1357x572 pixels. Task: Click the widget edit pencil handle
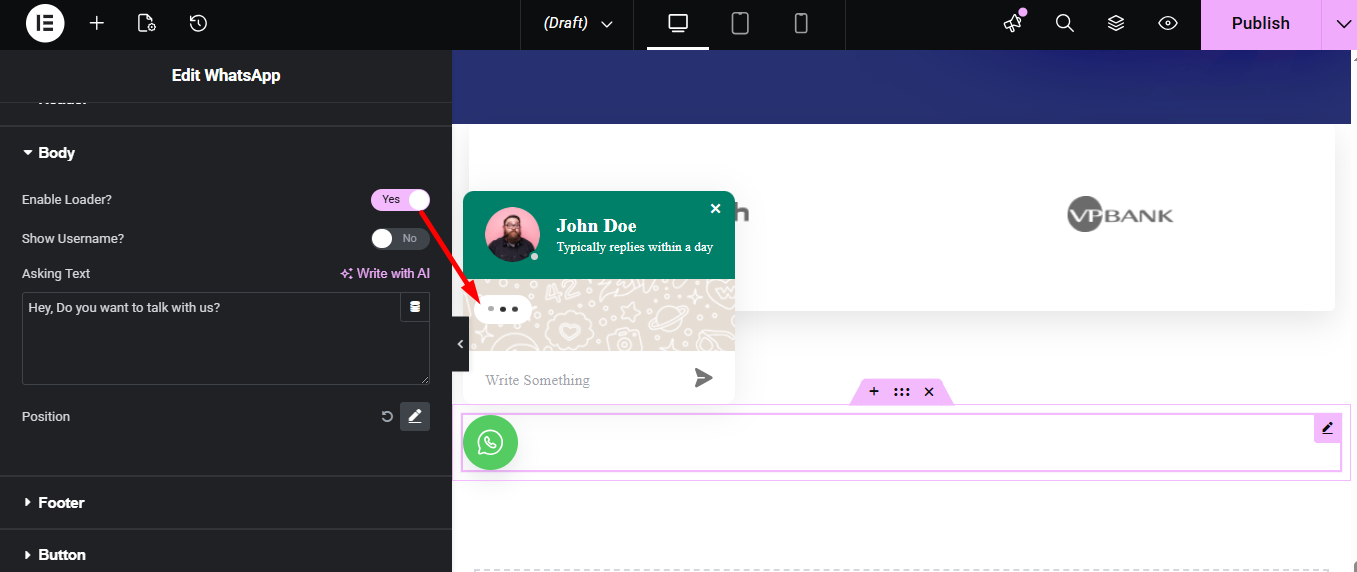tap(1327, 428)
